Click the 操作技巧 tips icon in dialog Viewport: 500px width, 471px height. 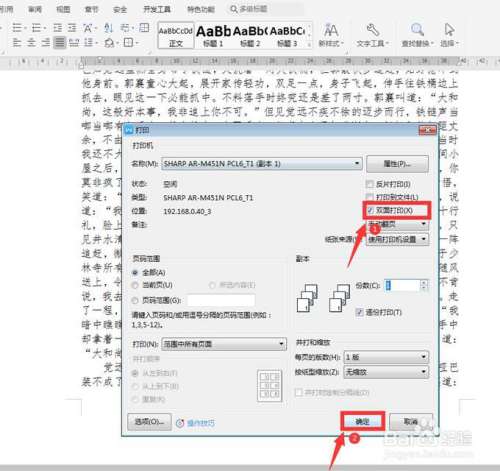pos(180,423)
